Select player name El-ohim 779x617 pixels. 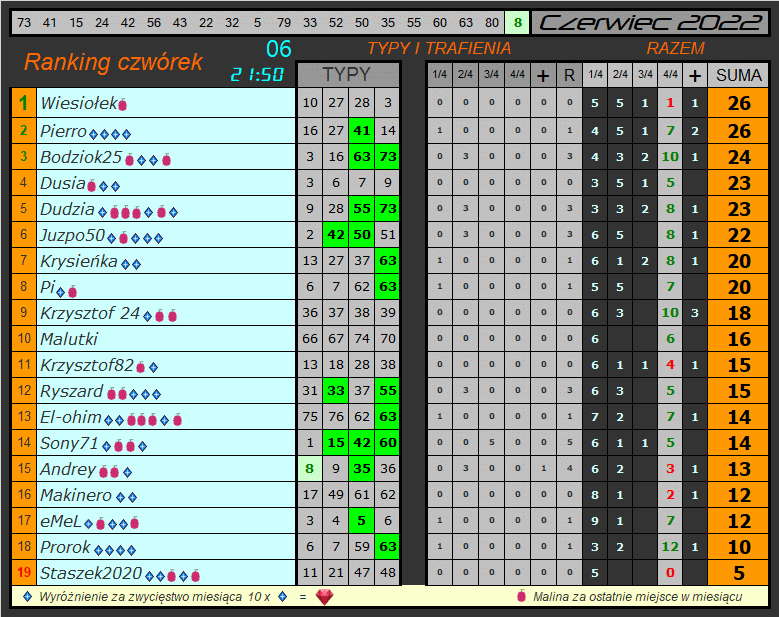pyautogui.click(x=71, y=417)
